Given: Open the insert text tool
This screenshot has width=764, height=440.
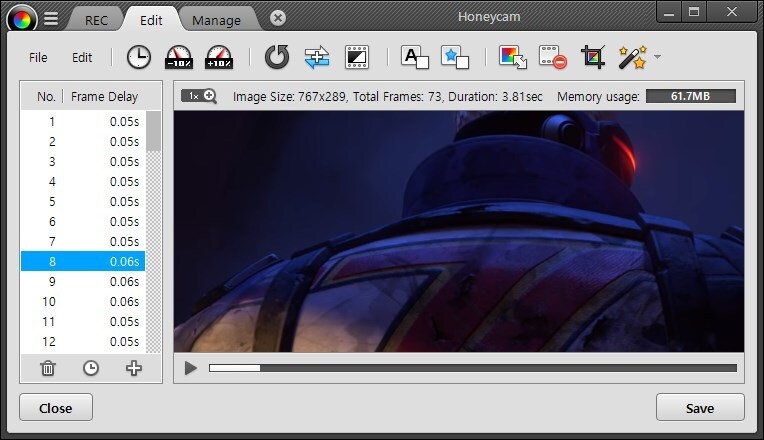Looking at the screenshot, I should (414, 58).
